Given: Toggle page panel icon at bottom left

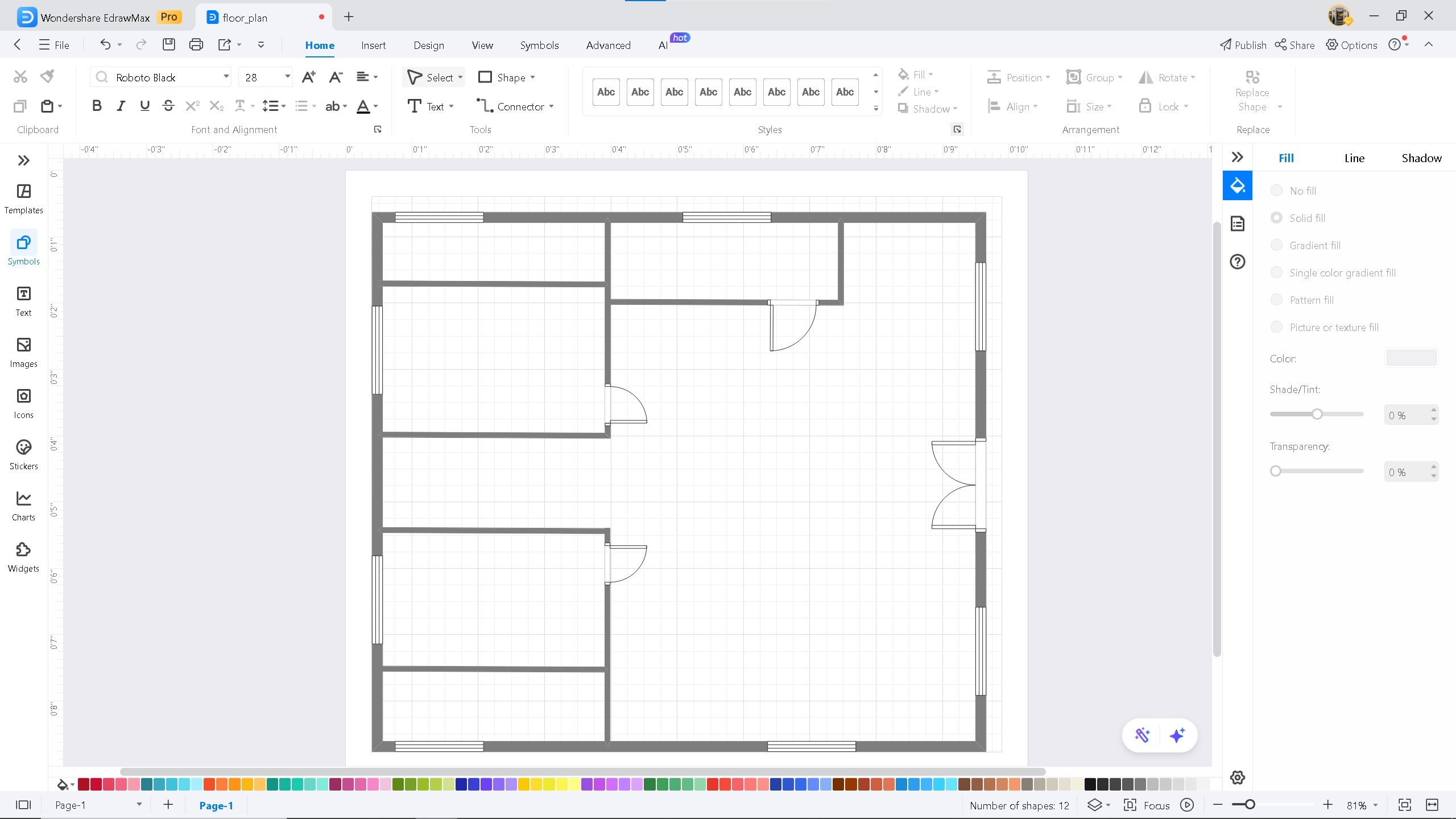Looking at the screenshot, I should click(23, 805).
